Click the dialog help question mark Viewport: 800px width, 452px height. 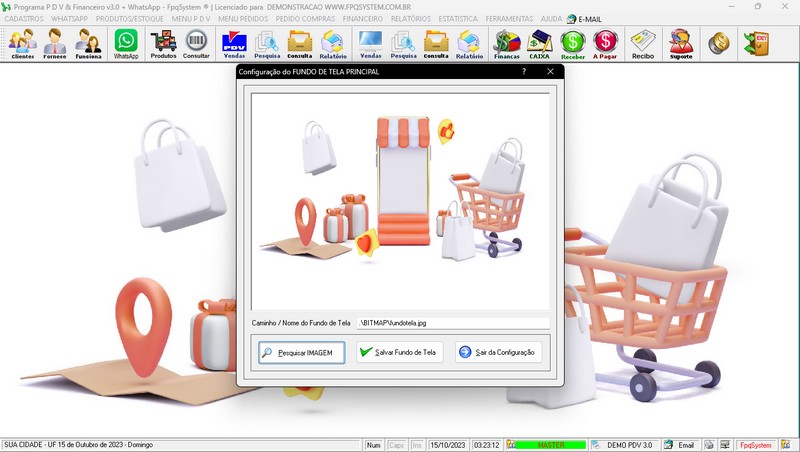[x=524, y=71]
